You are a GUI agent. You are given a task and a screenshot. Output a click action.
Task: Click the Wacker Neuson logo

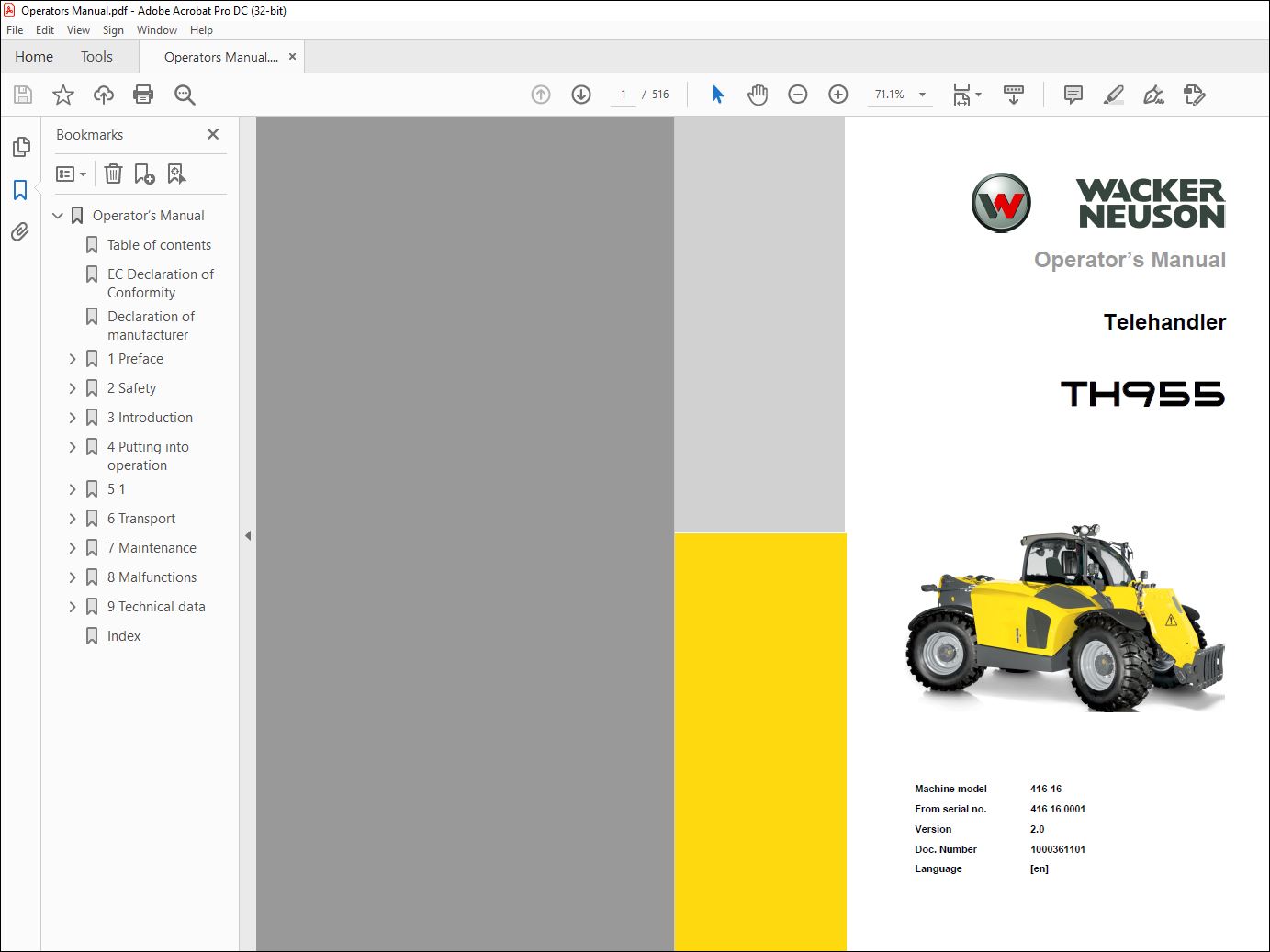coord(1099,203)
